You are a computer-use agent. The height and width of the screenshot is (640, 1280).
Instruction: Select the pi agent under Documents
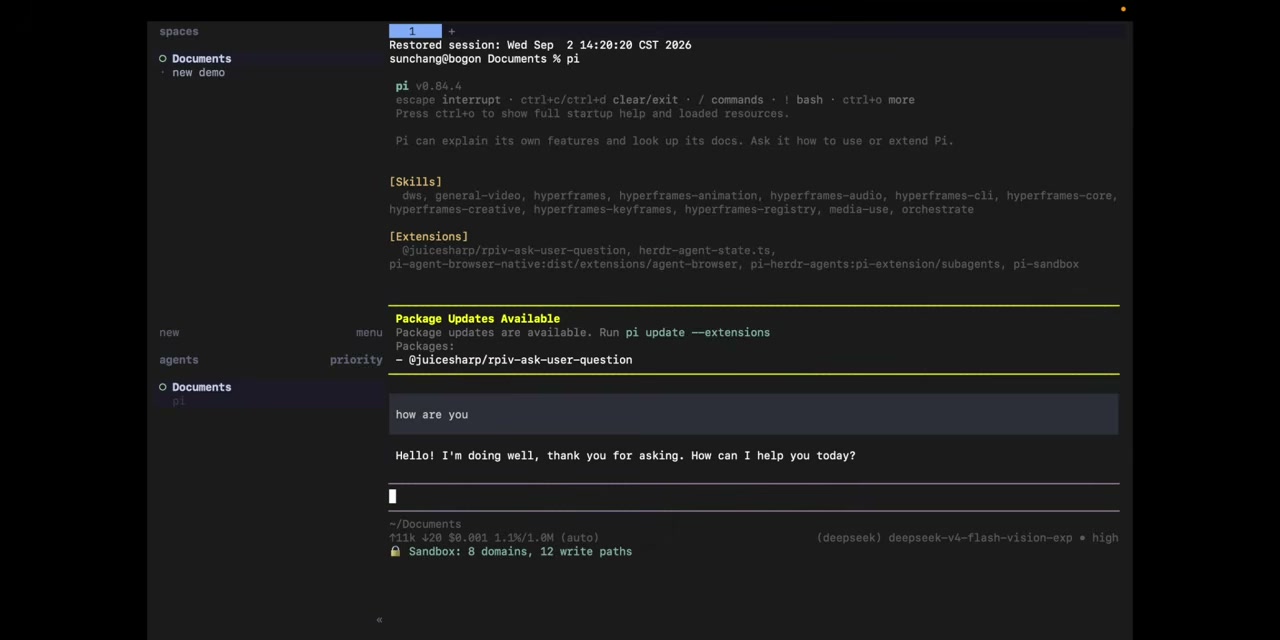pyautogui.click(x=178, y=401)
